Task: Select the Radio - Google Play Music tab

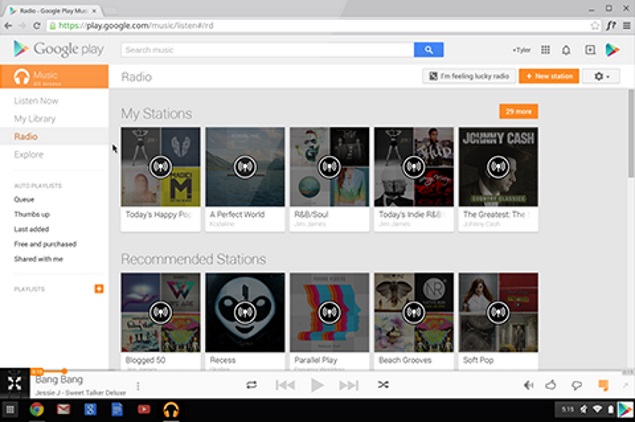Action: coord(53,11)
